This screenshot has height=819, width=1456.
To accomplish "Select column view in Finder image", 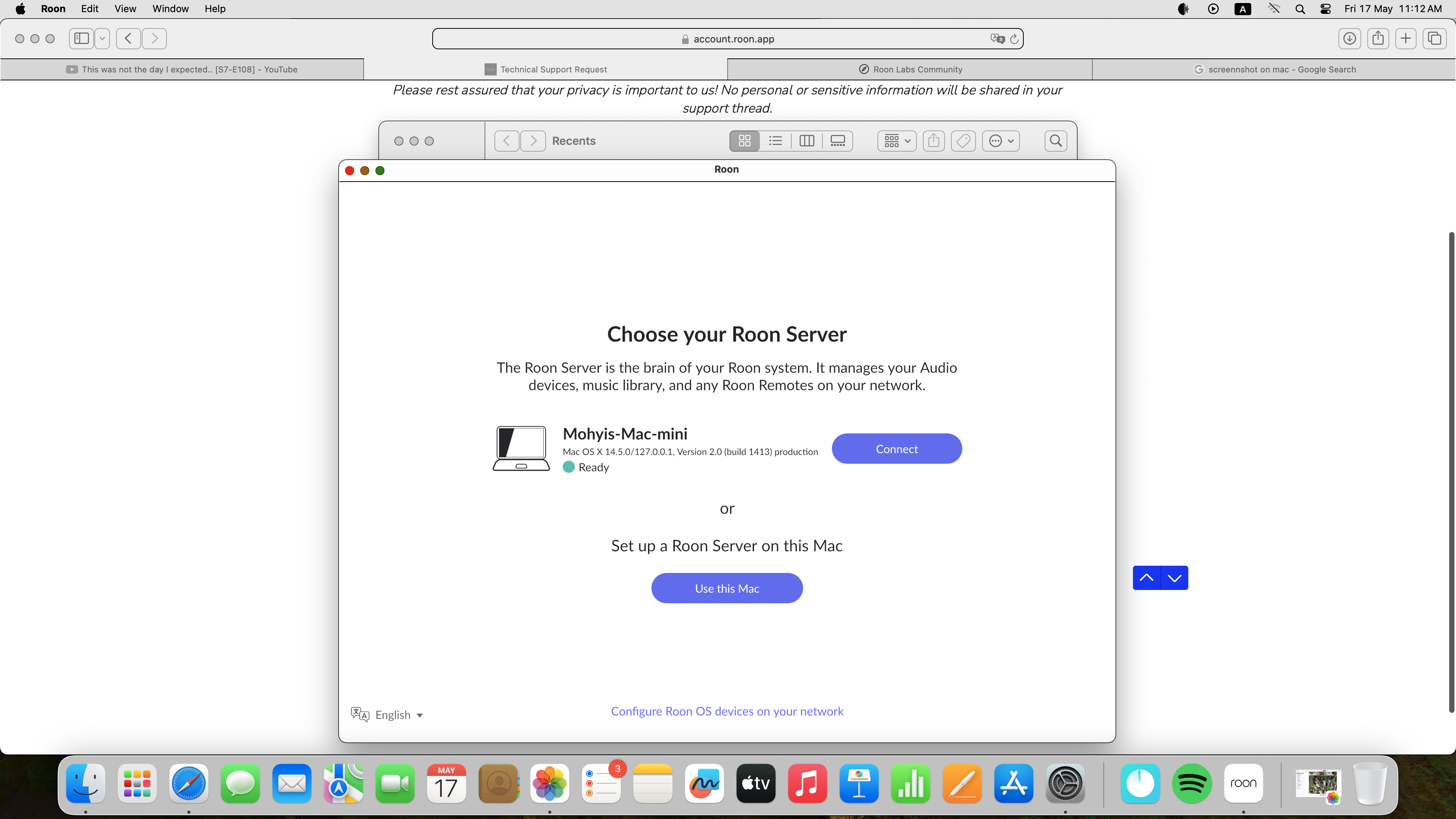I will click(x=806, y=141).
